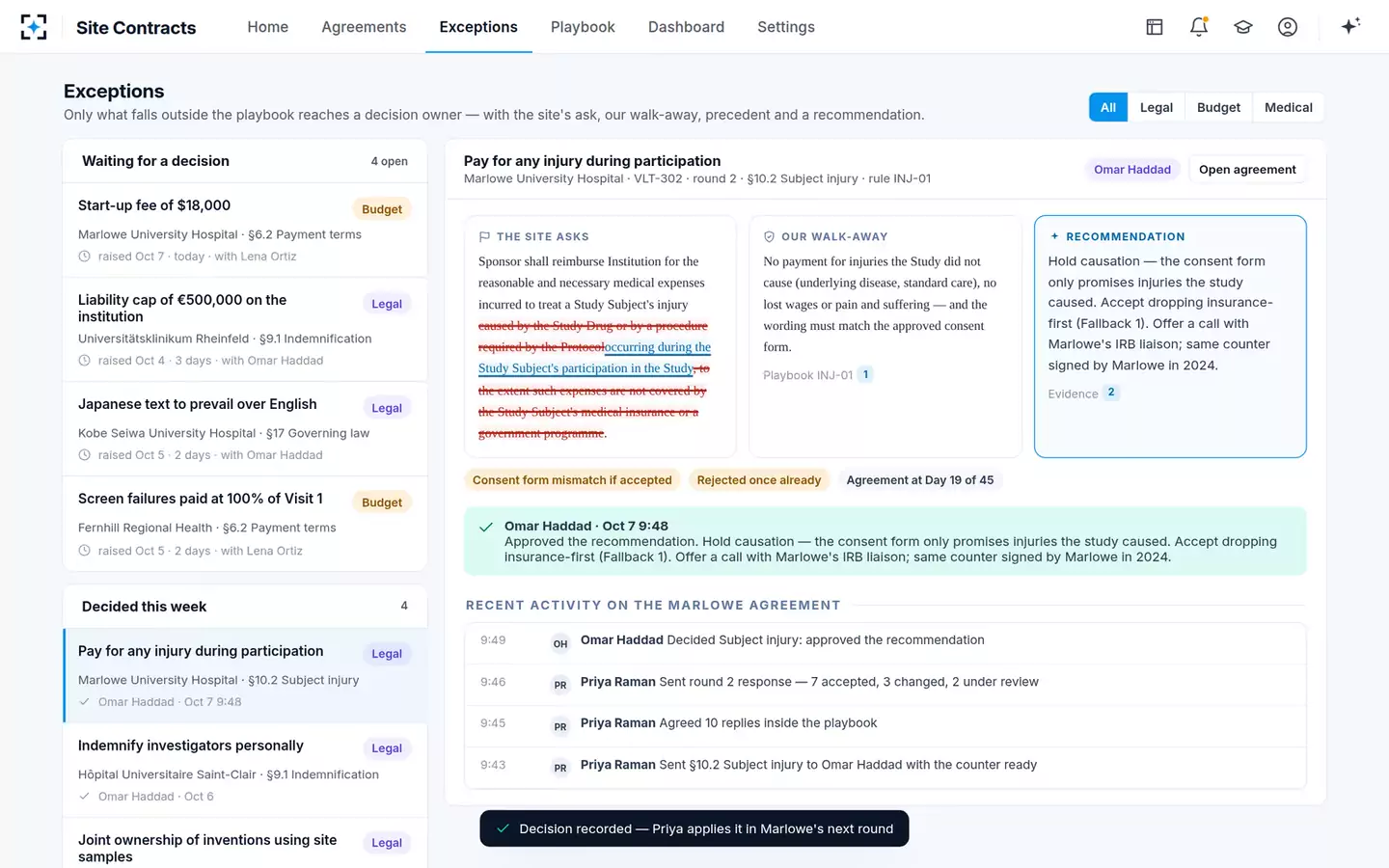Image resolution: width=1389 pixels, height=868 pixels.
Task: Click PR avatar on the 9:46 activity row
Action: 560,685
